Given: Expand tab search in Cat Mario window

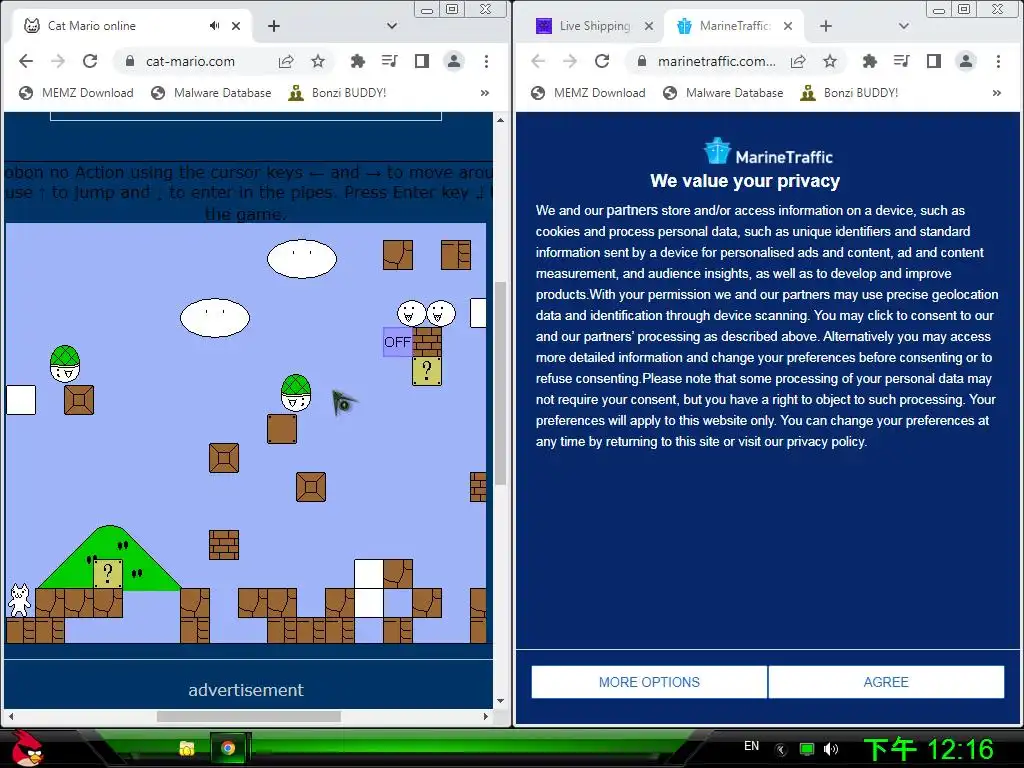Looking at the screenshot, I should point(392,26).
